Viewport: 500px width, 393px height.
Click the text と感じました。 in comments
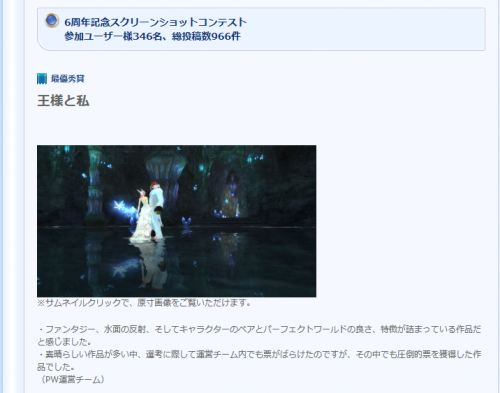click(64, 342)
